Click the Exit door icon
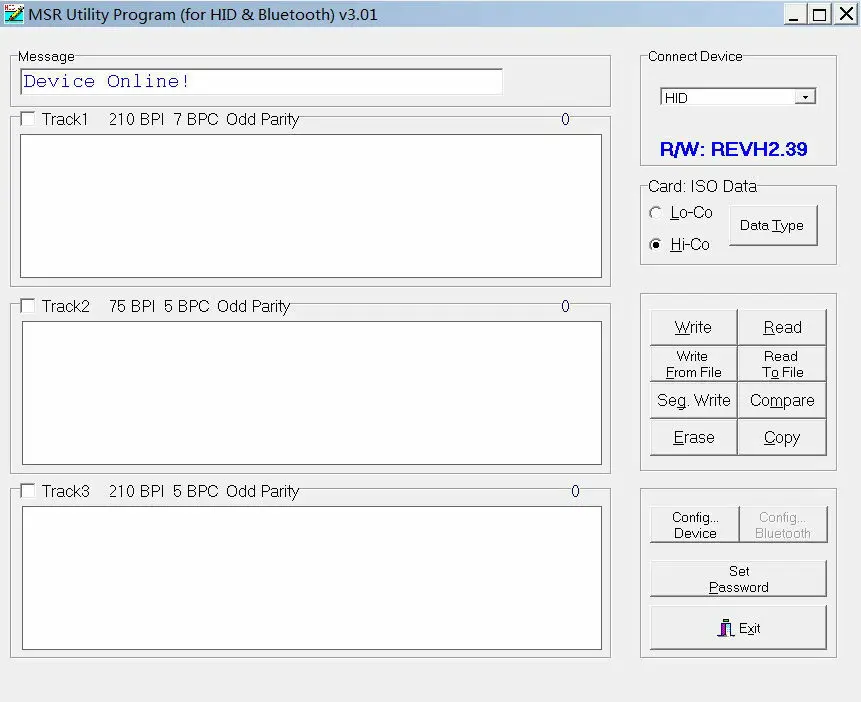The height and width of the screenshot is (702, 861). coord(725,628)
